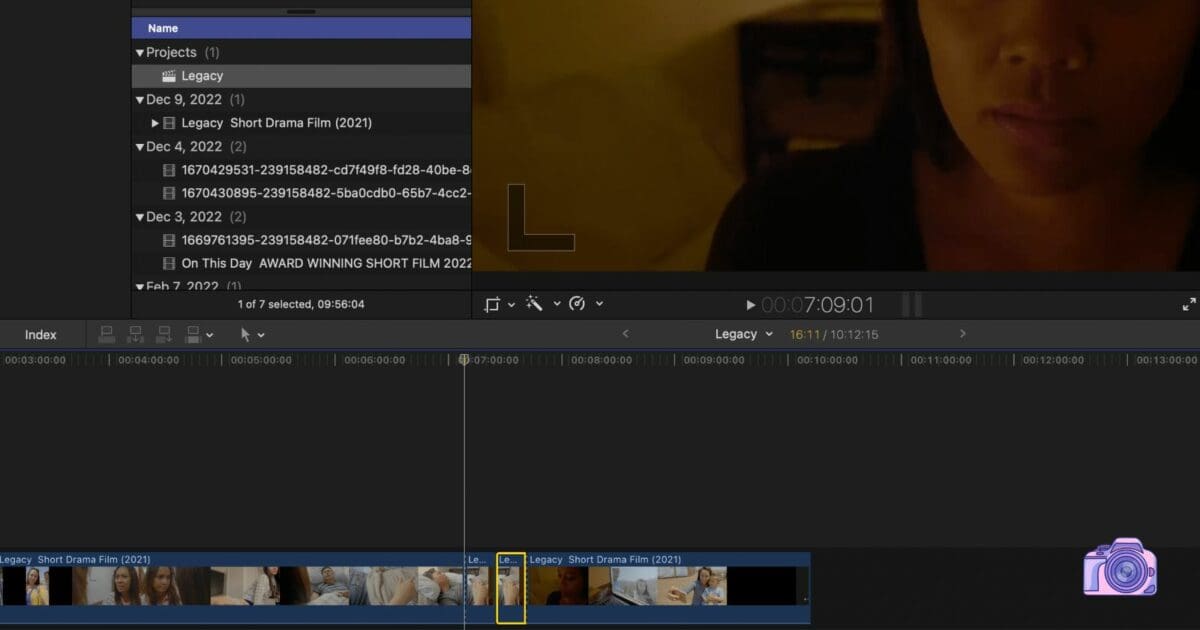The width and height of the screenshot is (1200, 630).
Task: Click the Connect clip icon in timeline toolbar
Action: 107,334
